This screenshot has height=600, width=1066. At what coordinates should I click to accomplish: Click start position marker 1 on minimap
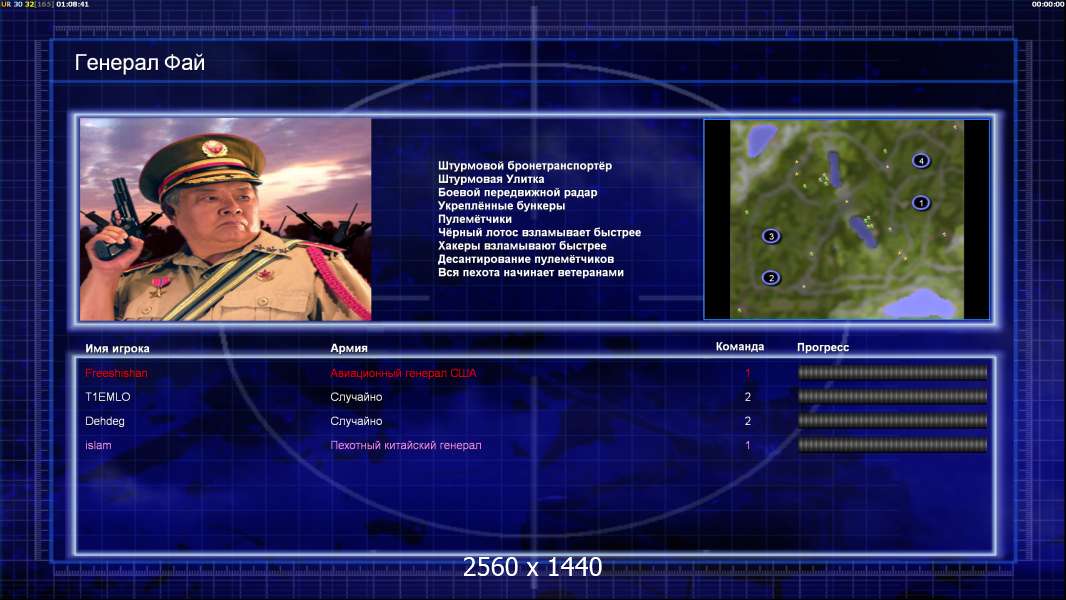[x=921, y=202]
